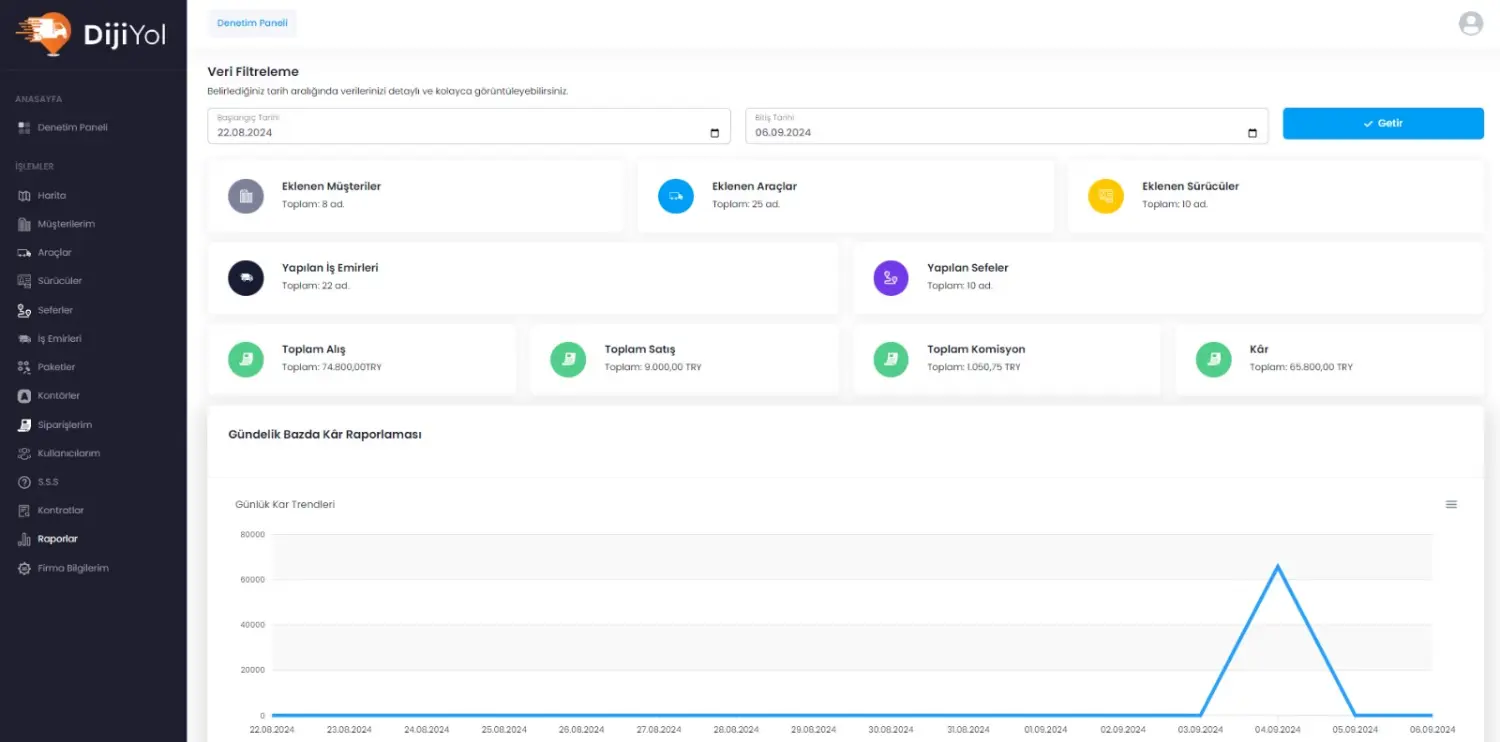Click the blue Eklenen Araçlar truck icon
Viewport: 1500px width, 742px height.
[x=676, y=196]
